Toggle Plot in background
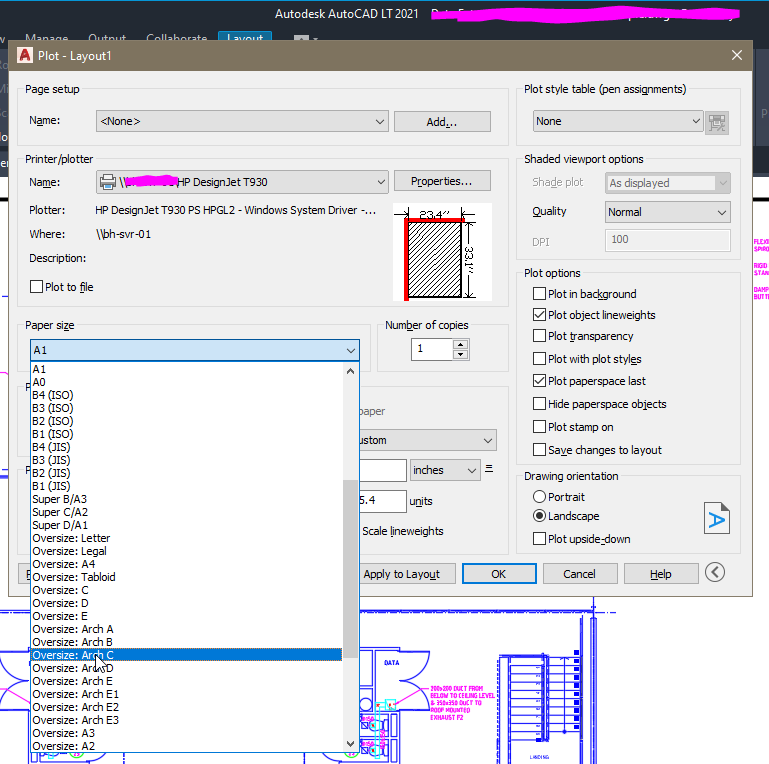 (539, 294)
